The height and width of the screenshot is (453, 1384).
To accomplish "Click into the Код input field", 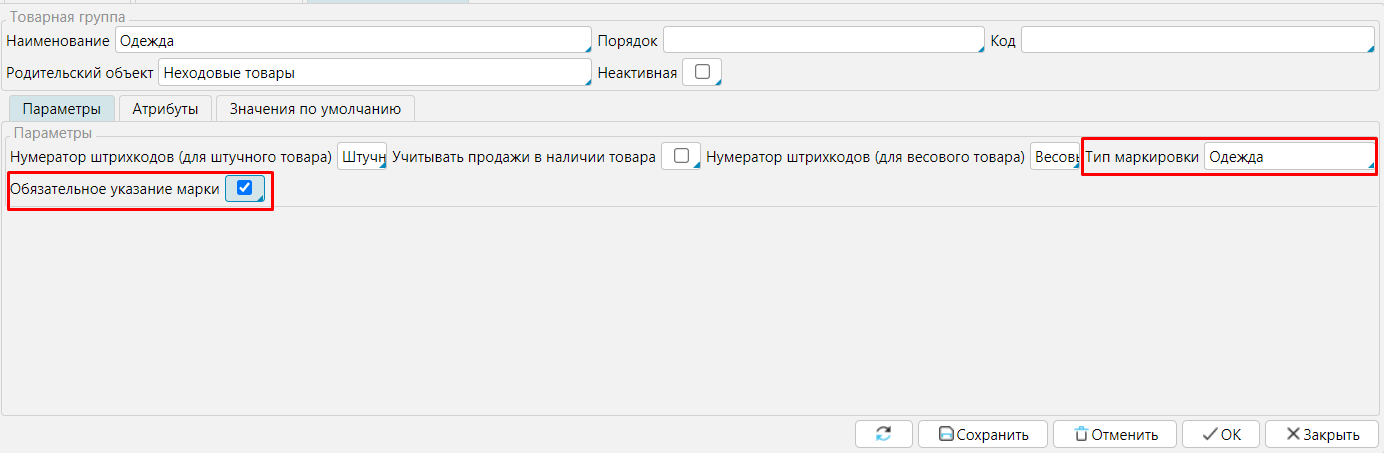I will point(1196,40).
